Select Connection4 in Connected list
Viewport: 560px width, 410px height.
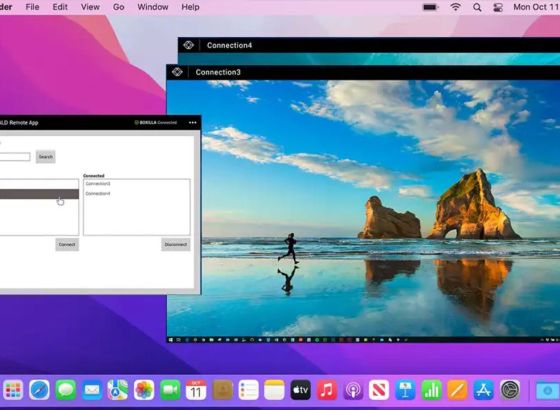tap(98, 194)
